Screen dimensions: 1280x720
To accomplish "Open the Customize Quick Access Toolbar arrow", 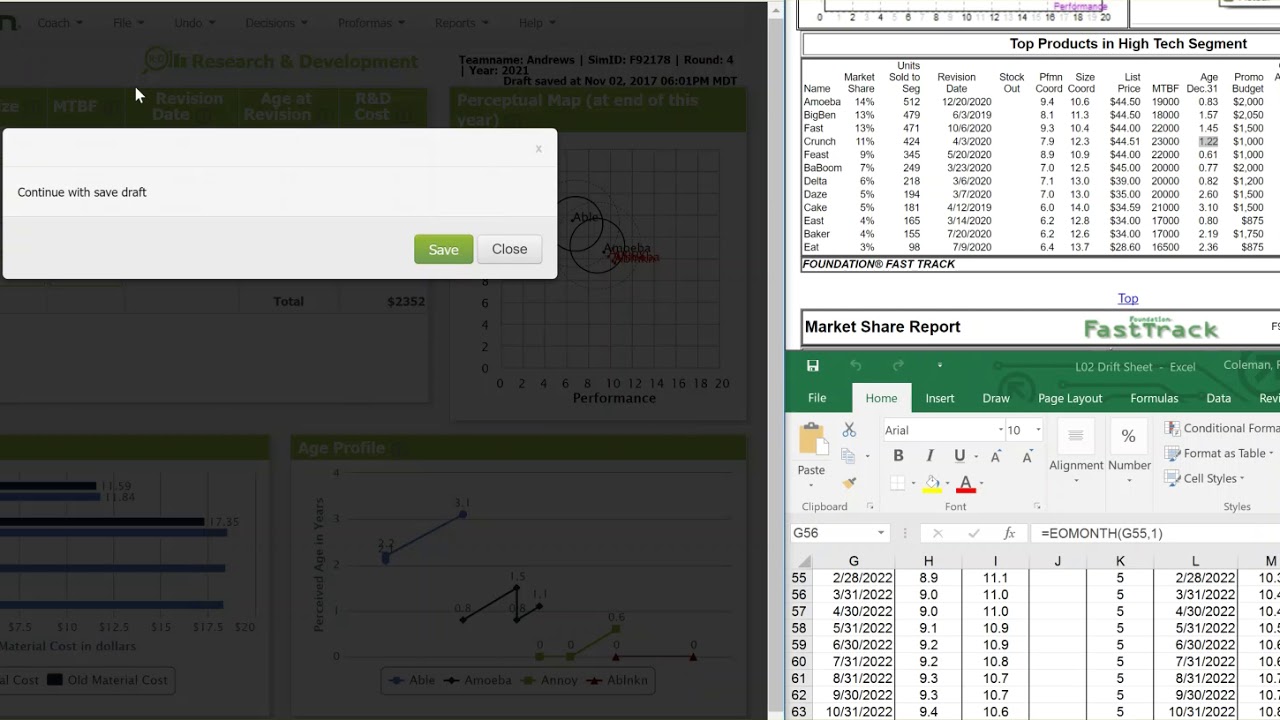I will [x=939, y=366].
